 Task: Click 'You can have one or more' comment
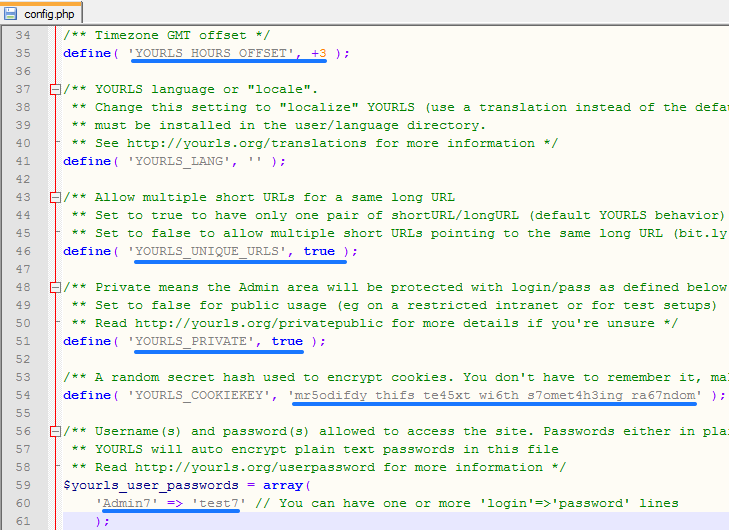click(467, 504)
